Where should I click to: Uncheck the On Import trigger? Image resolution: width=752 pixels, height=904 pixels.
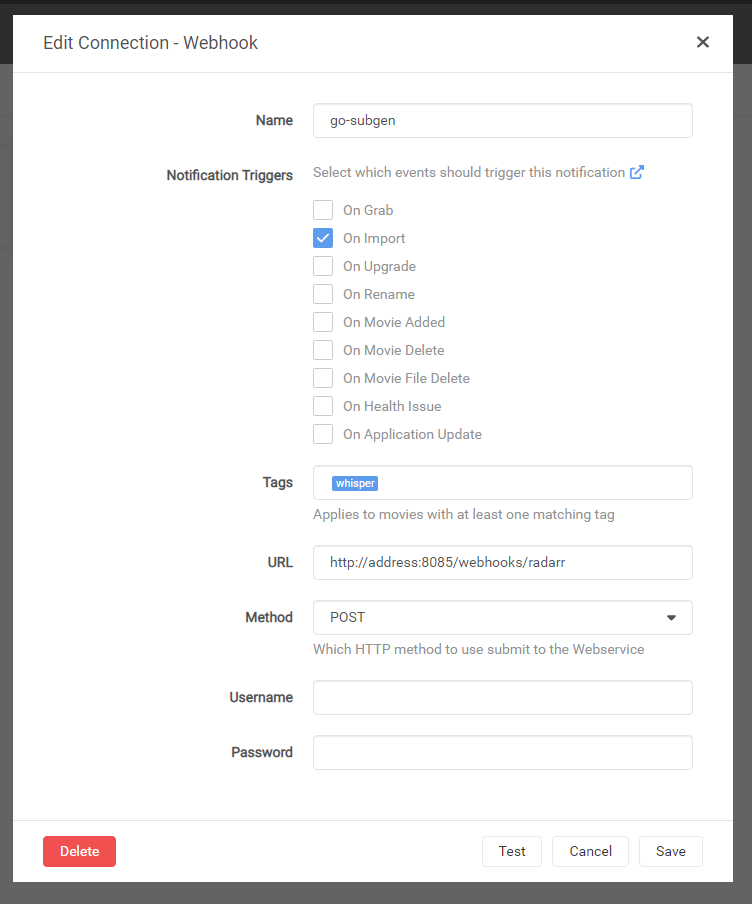coord(323,238)
